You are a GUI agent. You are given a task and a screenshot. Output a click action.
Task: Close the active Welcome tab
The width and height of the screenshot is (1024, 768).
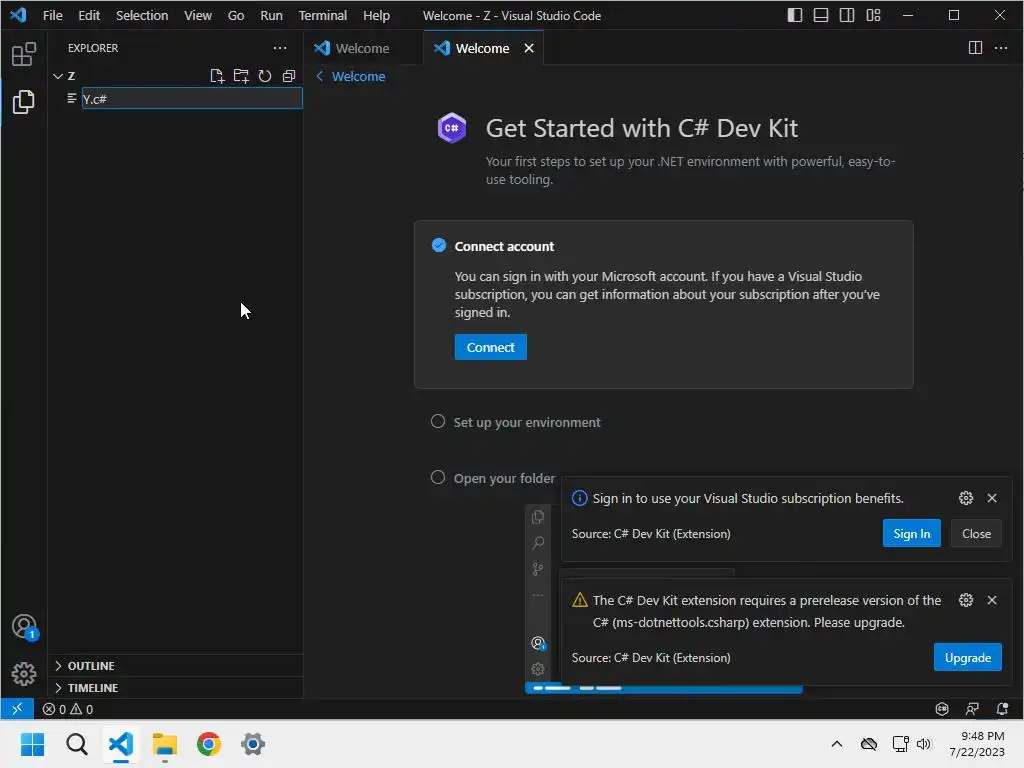point(529,48)
